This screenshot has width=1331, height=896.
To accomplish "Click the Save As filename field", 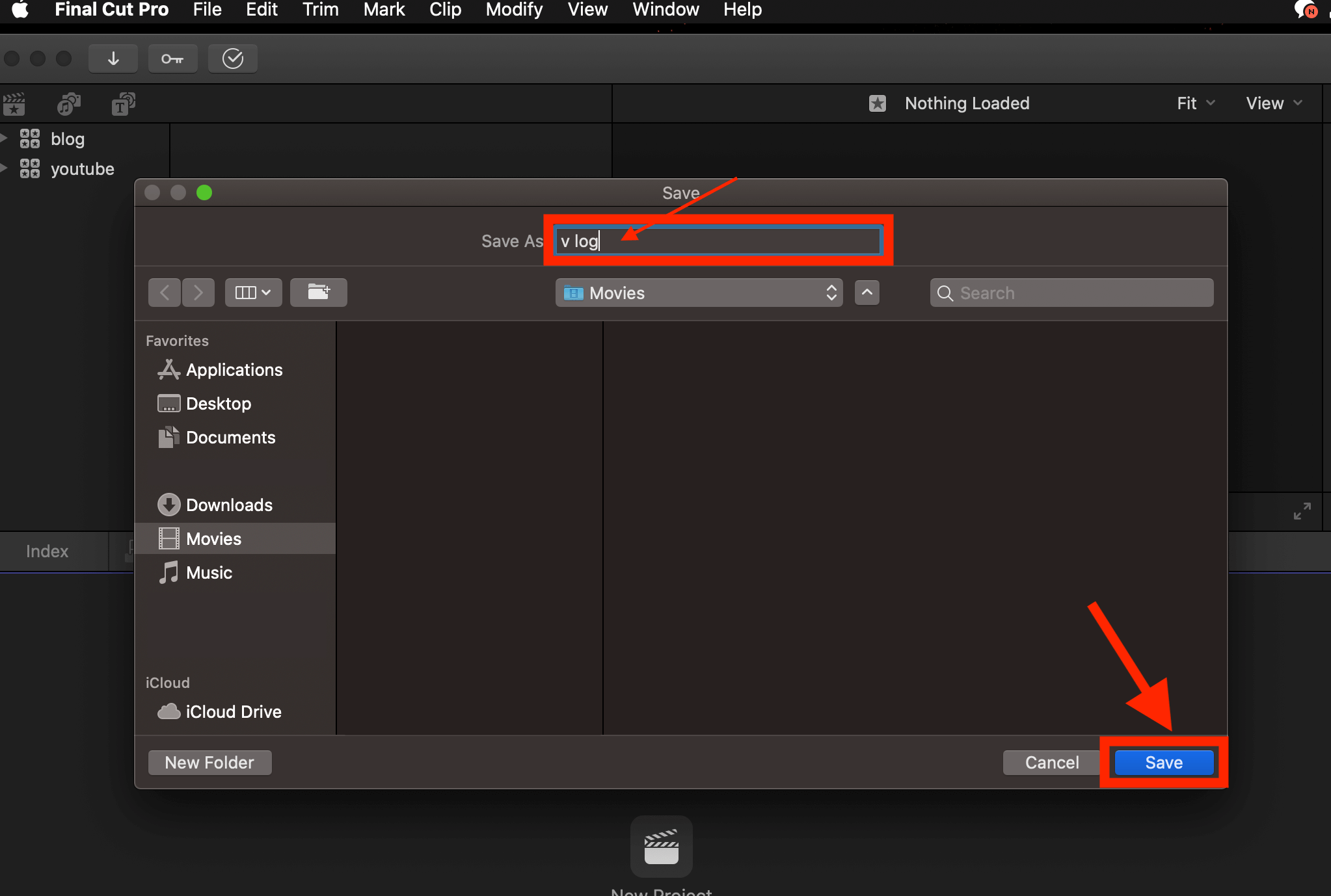I will 718,241.
